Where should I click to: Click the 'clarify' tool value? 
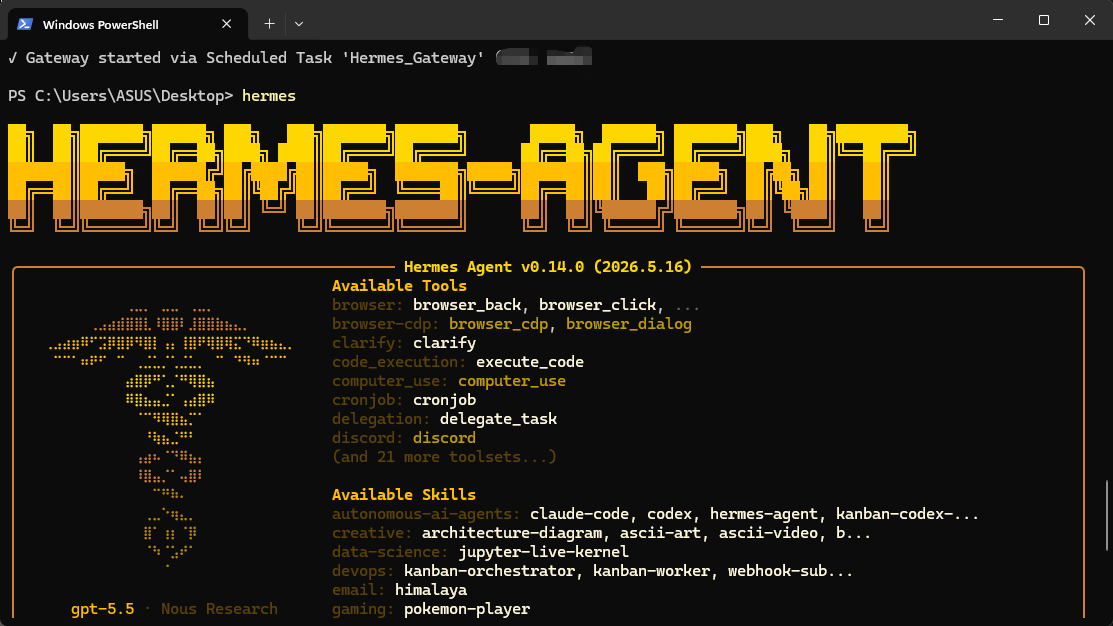[444, 344]
